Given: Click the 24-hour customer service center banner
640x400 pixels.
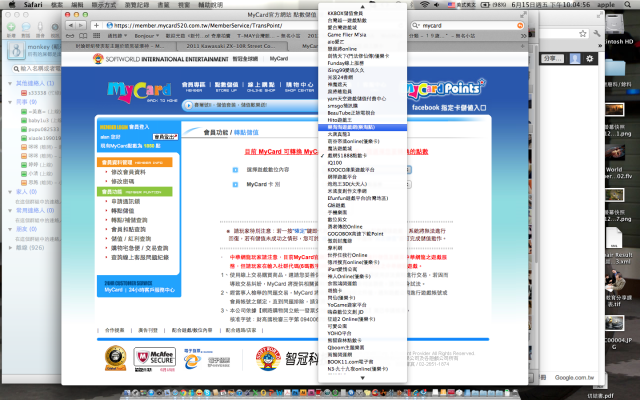Looking at the screenshot, I should coord(139,286).
